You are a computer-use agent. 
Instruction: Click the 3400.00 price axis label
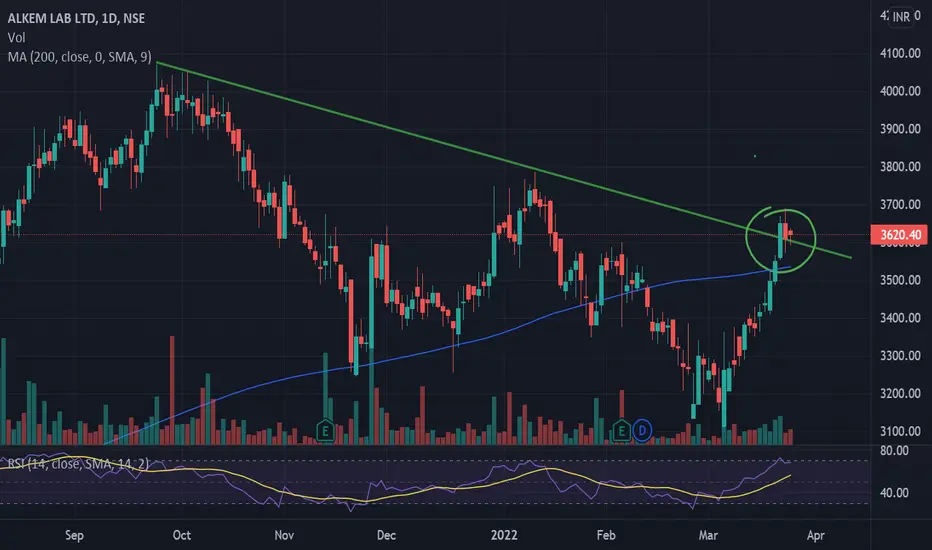(x=900, y=318)
